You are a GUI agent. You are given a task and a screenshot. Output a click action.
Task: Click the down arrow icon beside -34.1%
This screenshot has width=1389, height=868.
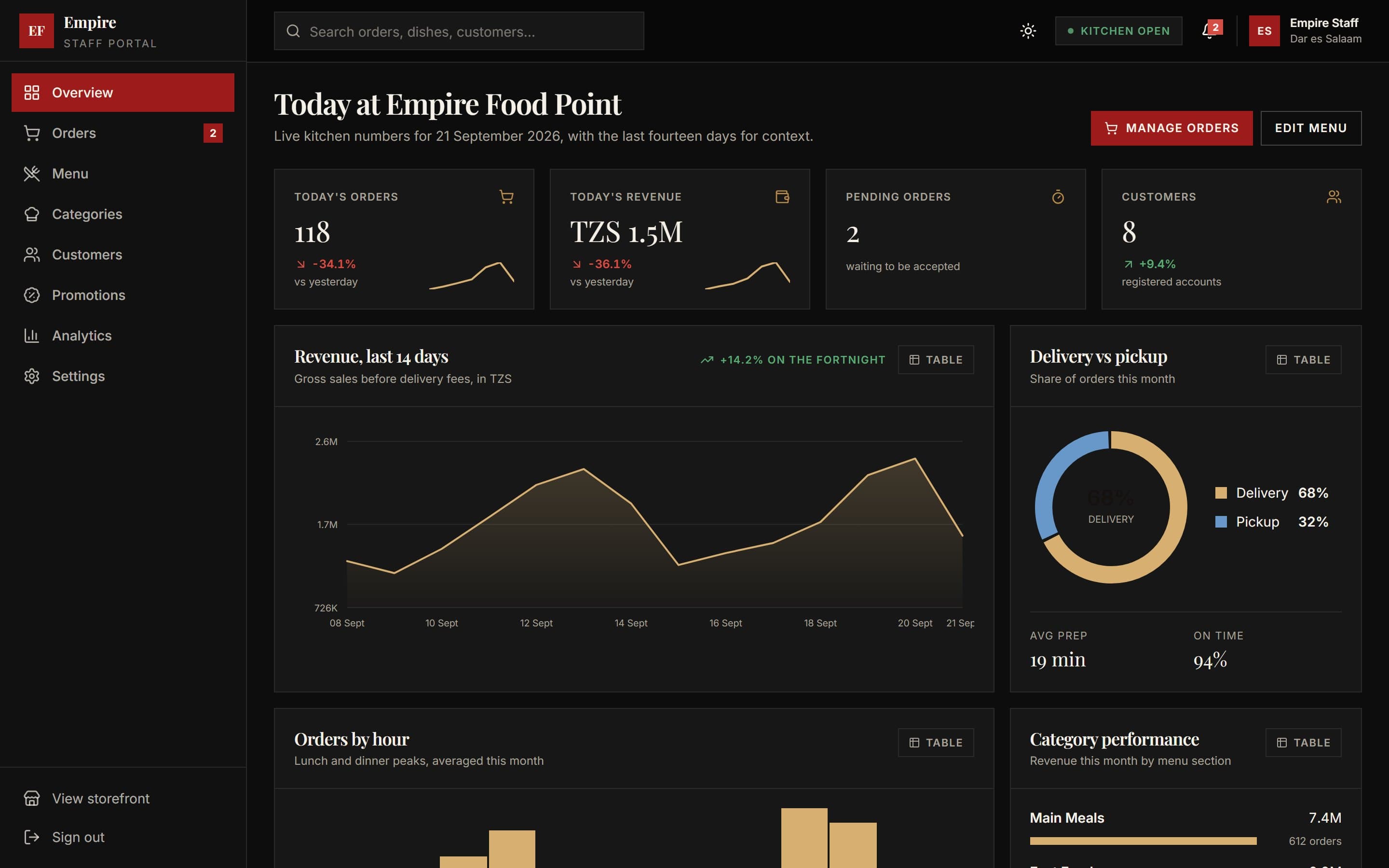(301, 264)
